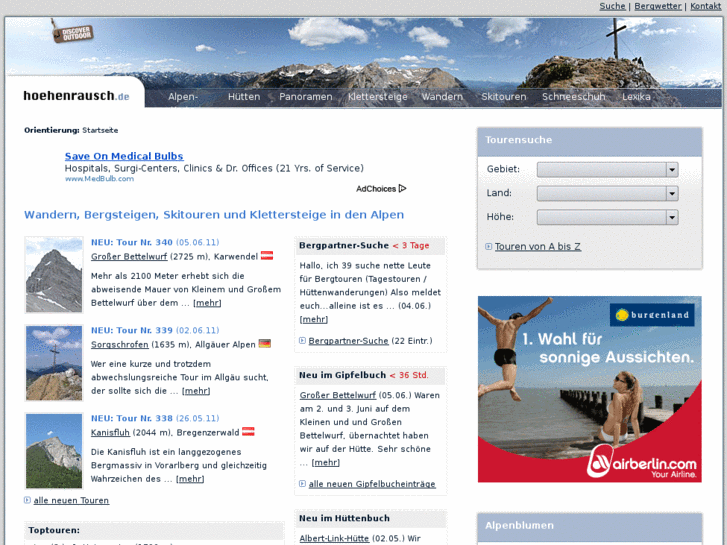Viewport: 727px width, 545px height.
Task: Click the hoehenrausch.de site logo
Action: 76,96
